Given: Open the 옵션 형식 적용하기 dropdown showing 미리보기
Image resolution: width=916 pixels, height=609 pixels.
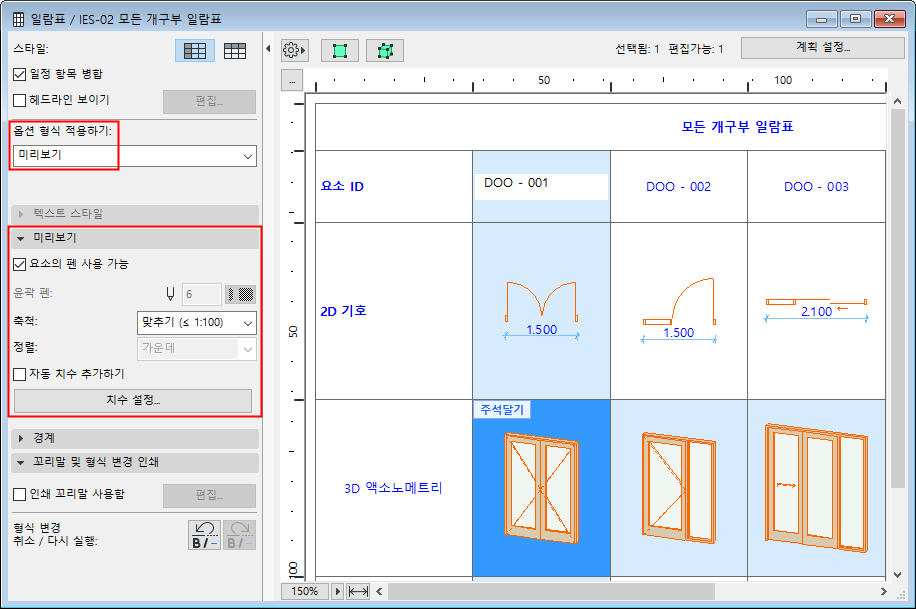Looking at the screenshot, I should pos(134,156).
